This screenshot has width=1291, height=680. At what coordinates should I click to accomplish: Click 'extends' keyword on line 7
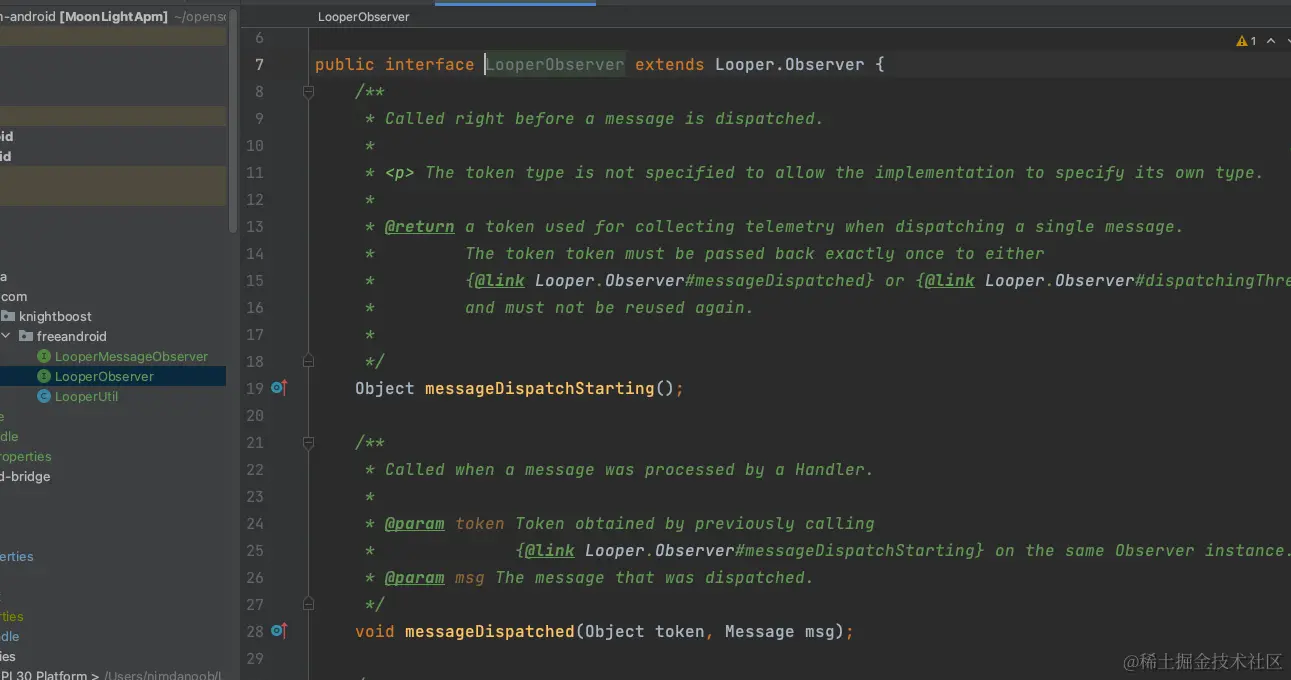[670, 64]
